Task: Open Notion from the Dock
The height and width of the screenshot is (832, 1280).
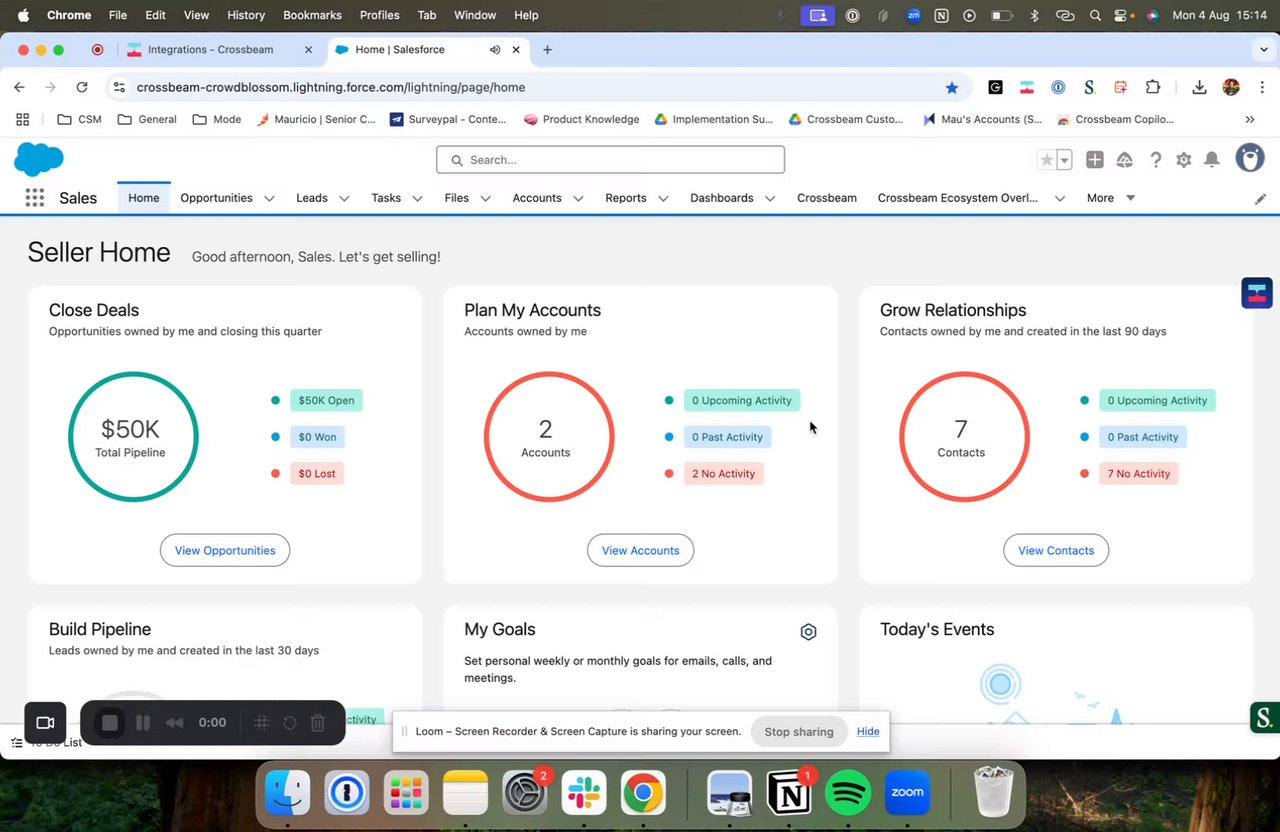Action: 788,794
